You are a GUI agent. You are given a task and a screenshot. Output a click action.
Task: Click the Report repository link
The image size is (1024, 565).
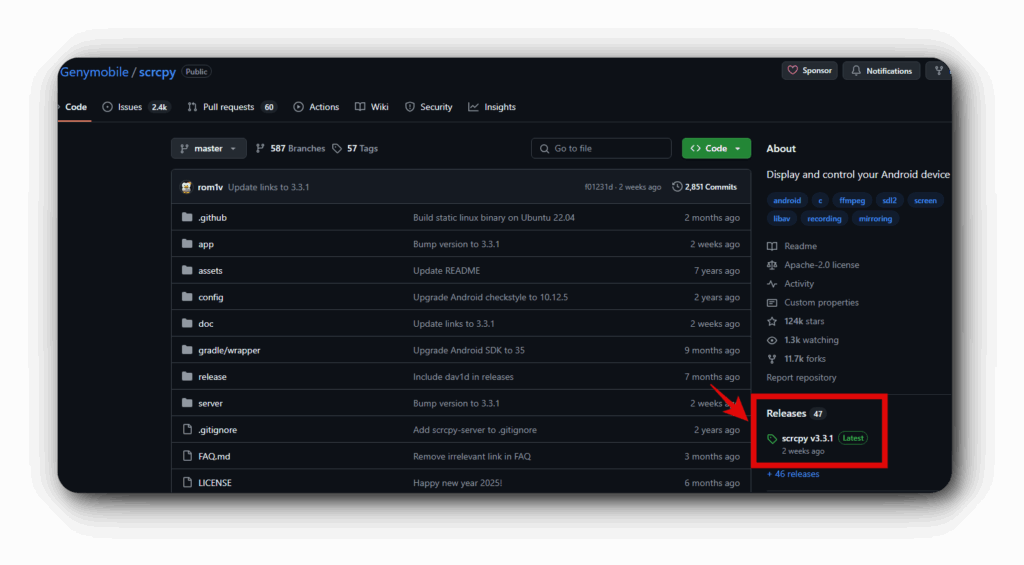point(801,378)
